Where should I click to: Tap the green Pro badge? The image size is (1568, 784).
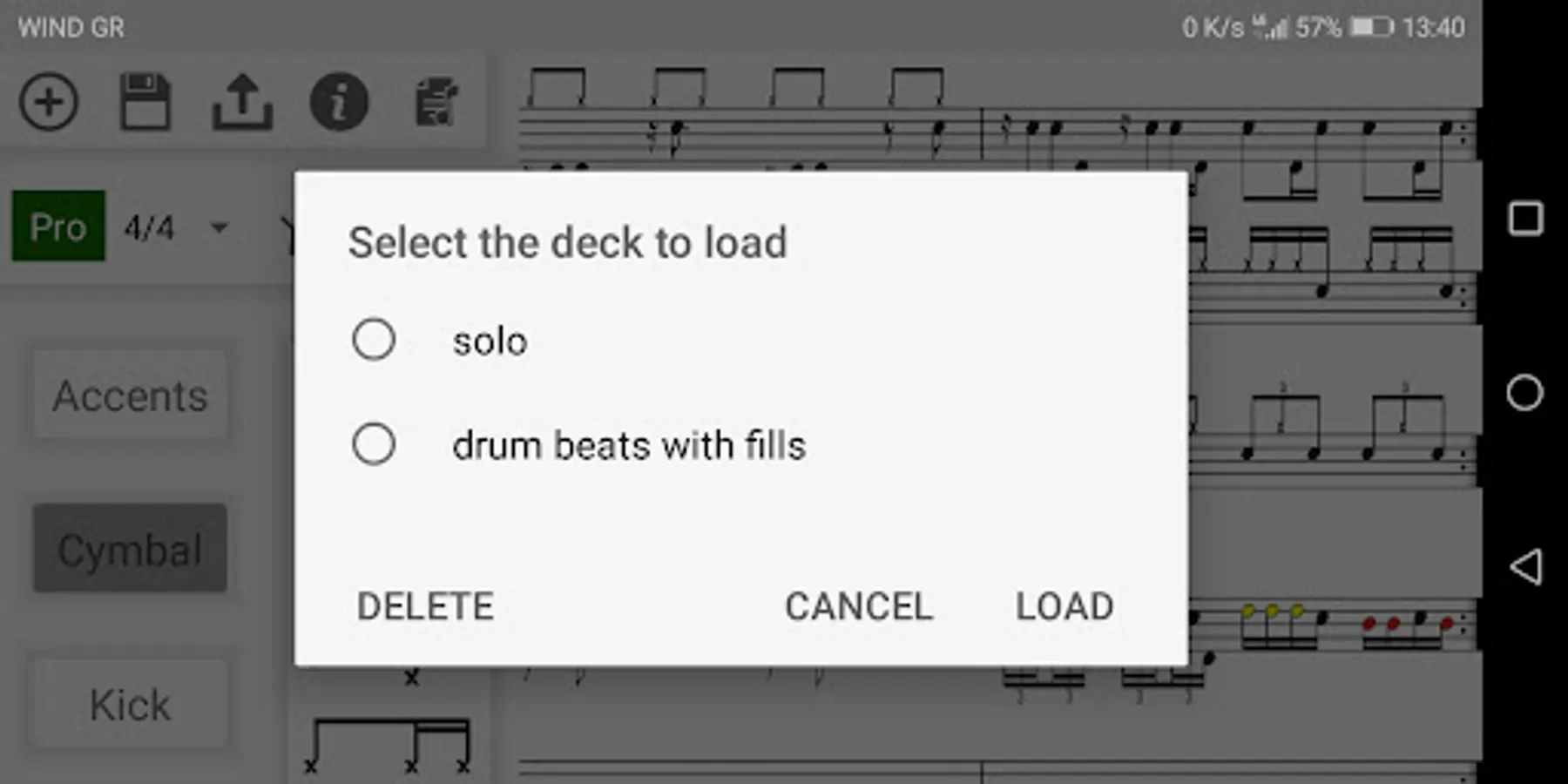58,226
